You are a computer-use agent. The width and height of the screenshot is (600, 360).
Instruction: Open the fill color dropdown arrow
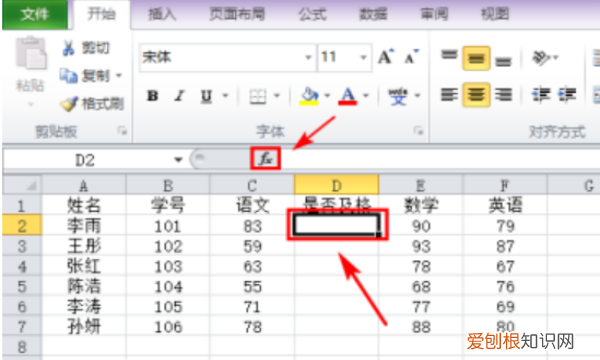(327, 95)
